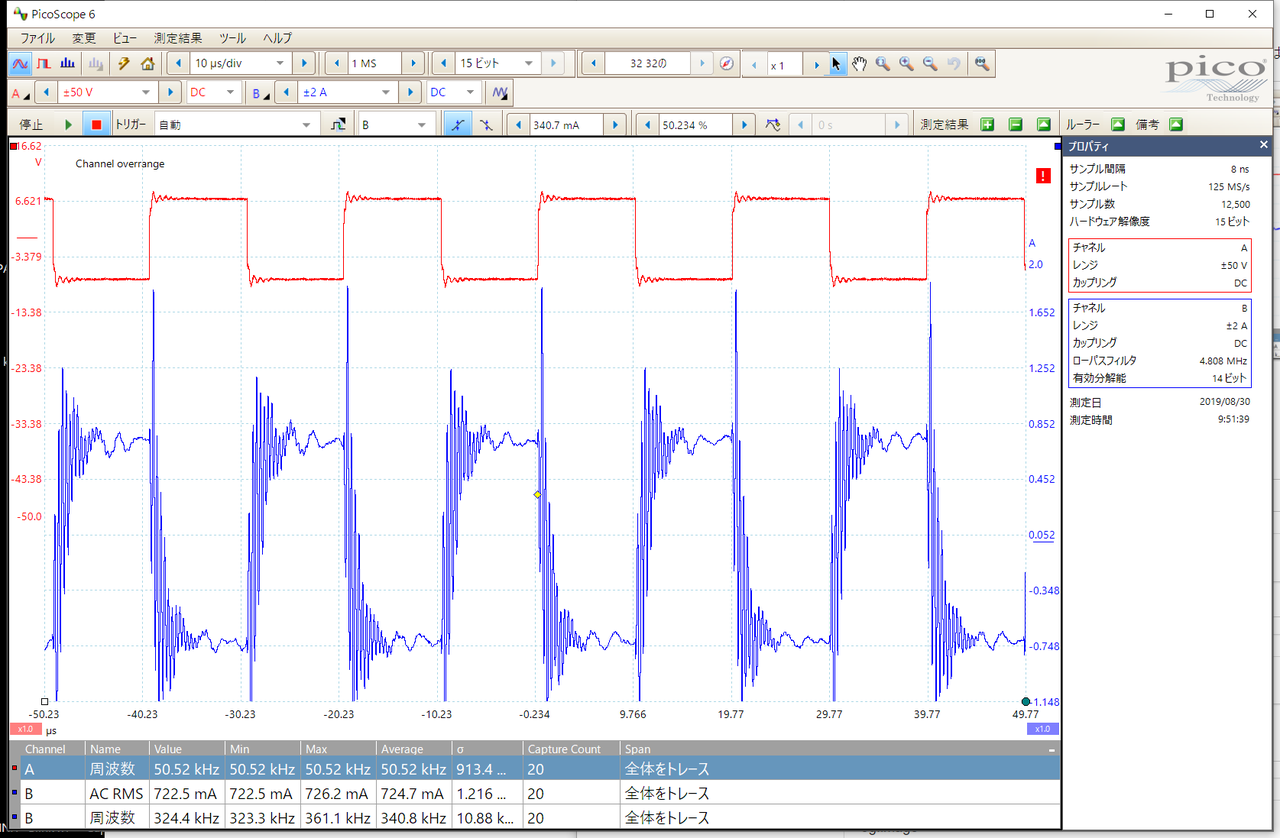Click the zoom-in magnifier tool
Screen dimensions: 1280x838
906,63
